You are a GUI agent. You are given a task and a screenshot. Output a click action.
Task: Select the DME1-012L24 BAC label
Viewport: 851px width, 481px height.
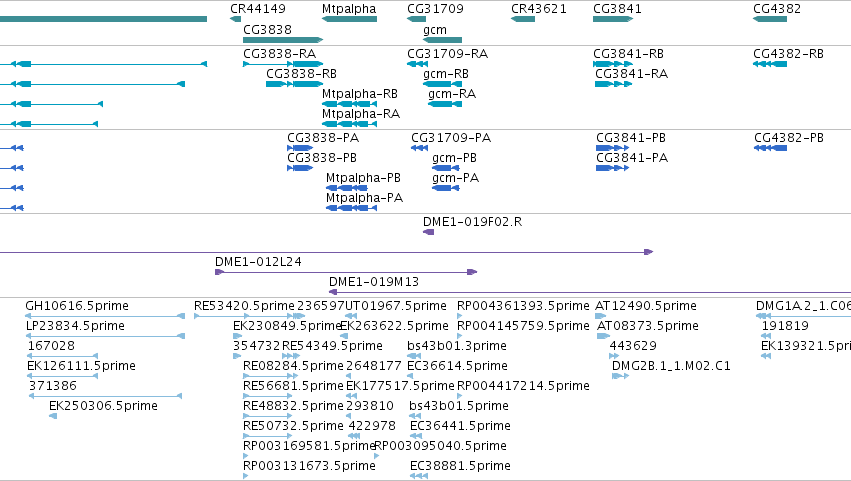(258, 262)
